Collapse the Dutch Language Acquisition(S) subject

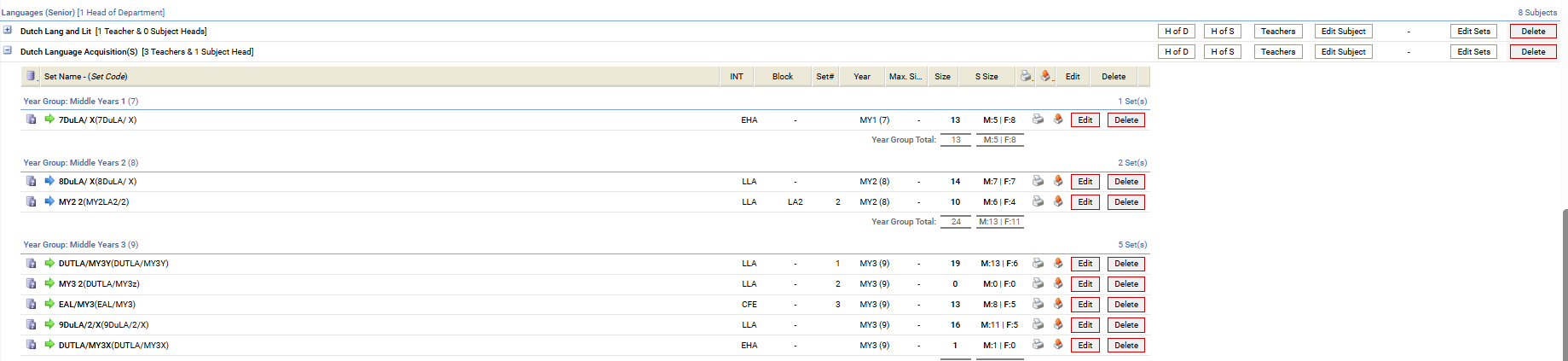[8, 50]
